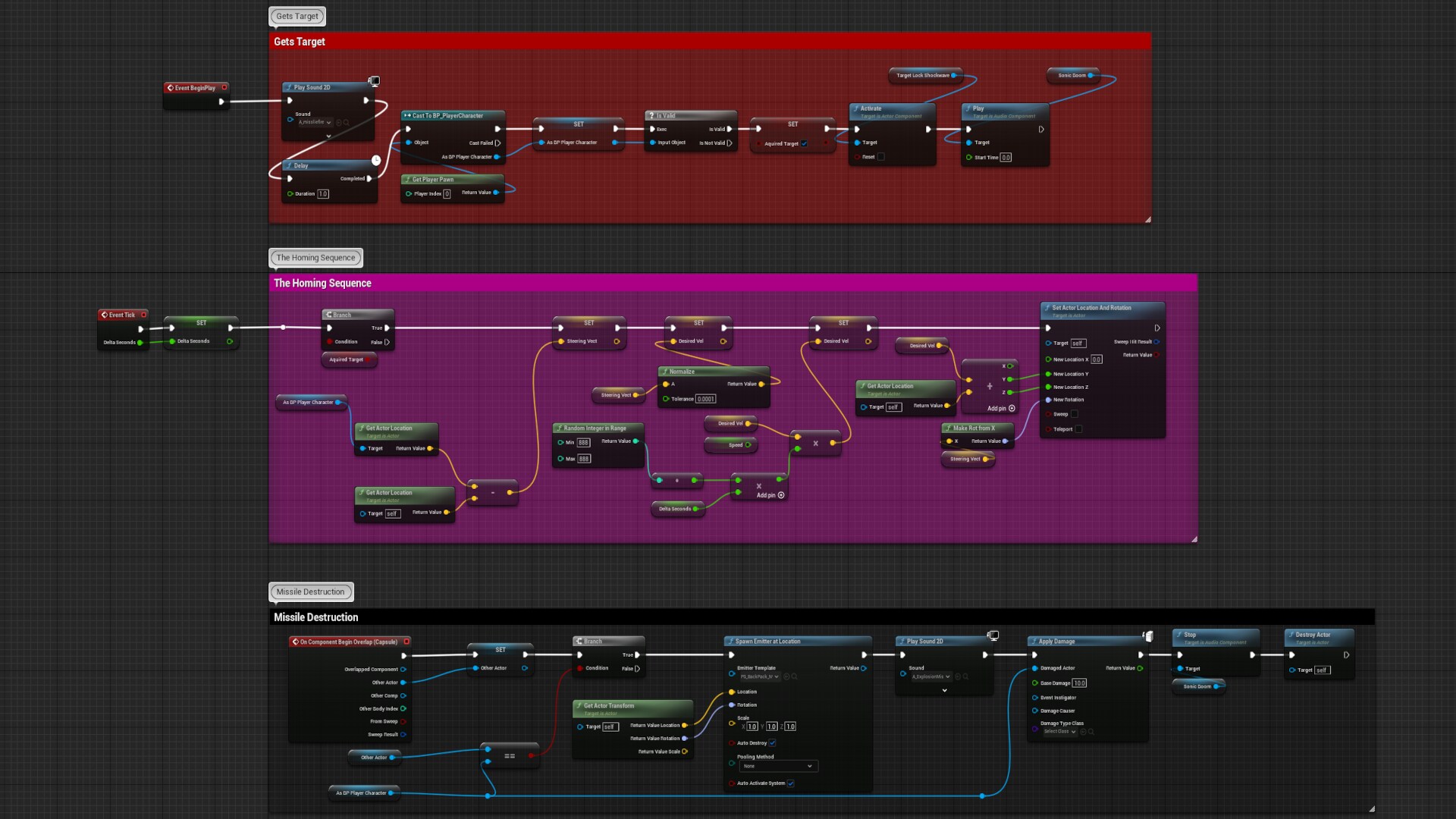Click the Base Damage value field
Image resolution: width=1456 pixels, height=819 pixels.
tap(1079, 683)
